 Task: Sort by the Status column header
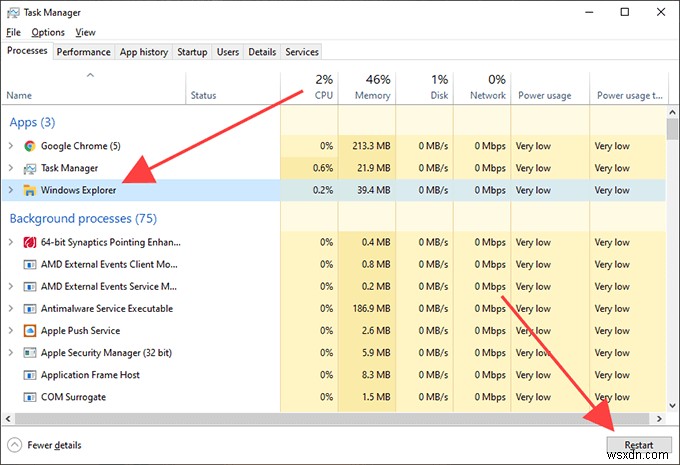(x=233, y=88)
